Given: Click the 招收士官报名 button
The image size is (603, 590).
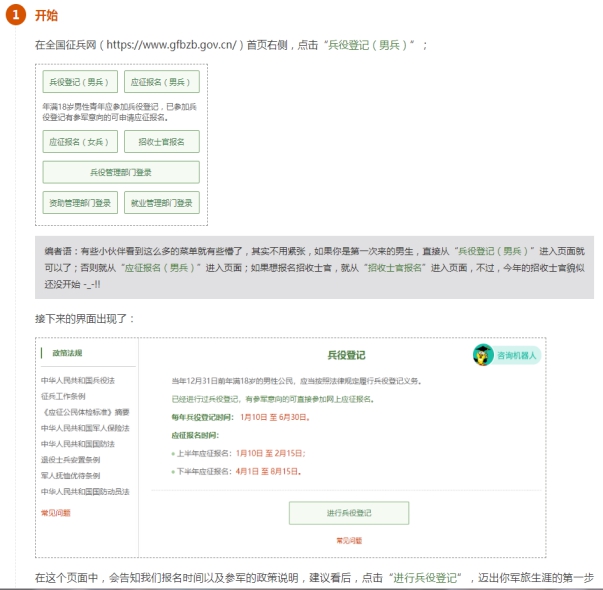Looking at the screenshot, I should coord(162,142).
